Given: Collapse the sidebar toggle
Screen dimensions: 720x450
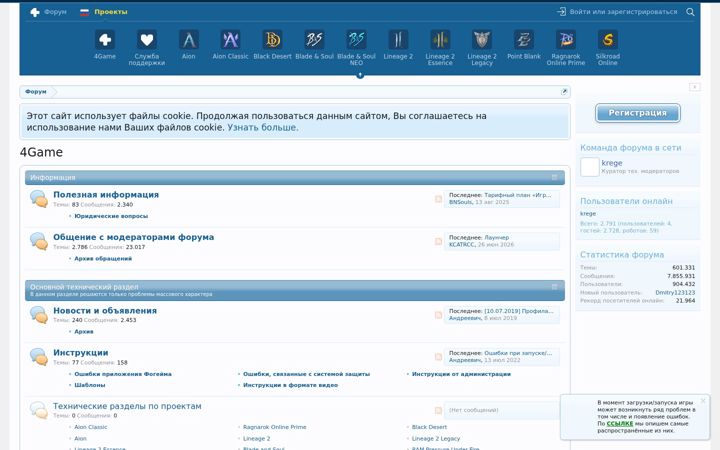Looking at the screenshot, I should coord(695,87).
